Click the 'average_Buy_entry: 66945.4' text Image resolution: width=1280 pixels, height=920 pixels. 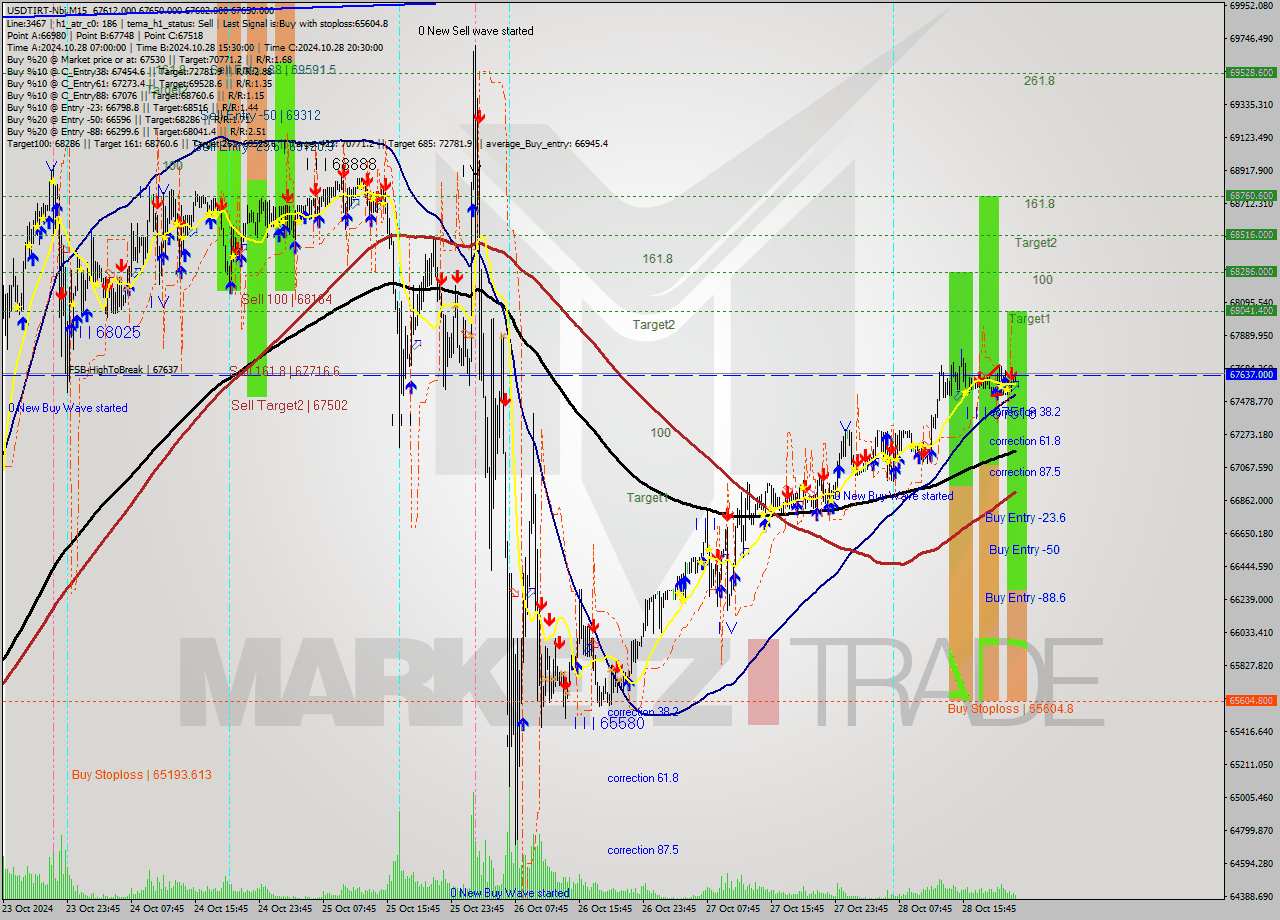(548, 143)
